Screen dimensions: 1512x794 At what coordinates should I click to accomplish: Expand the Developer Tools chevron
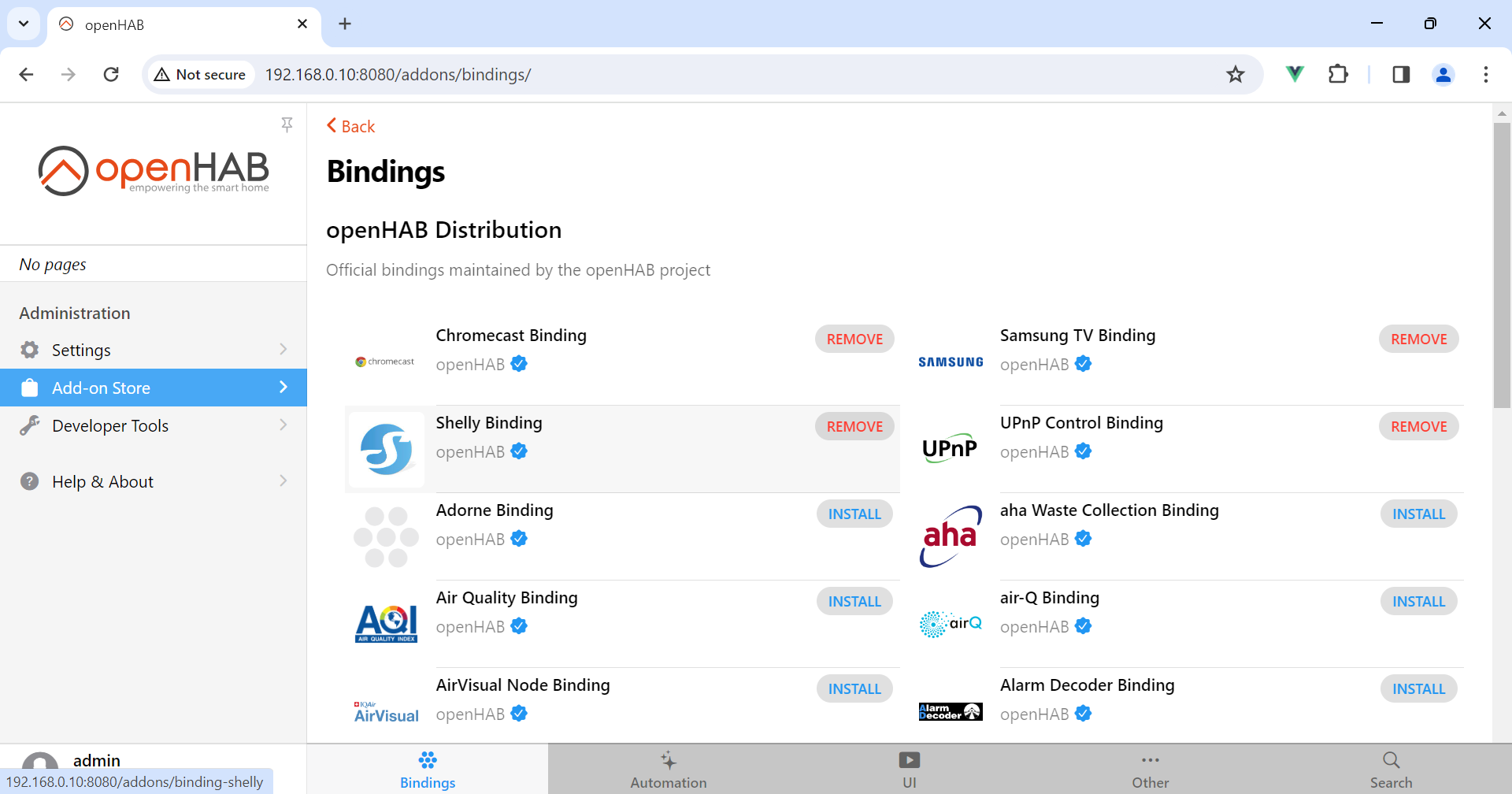[283, 425]
